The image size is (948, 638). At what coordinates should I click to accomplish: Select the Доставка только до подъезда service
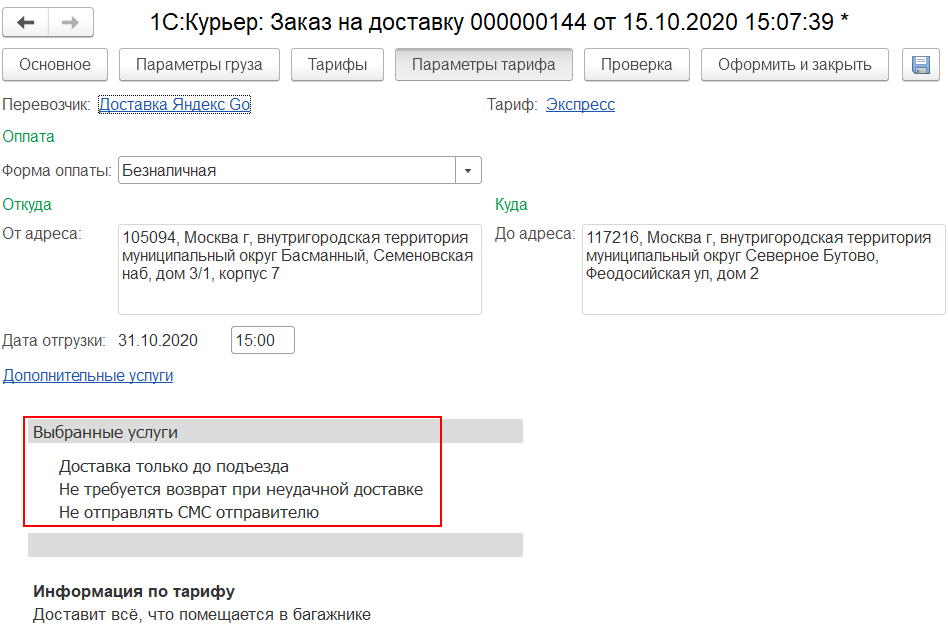pos(174,466)
